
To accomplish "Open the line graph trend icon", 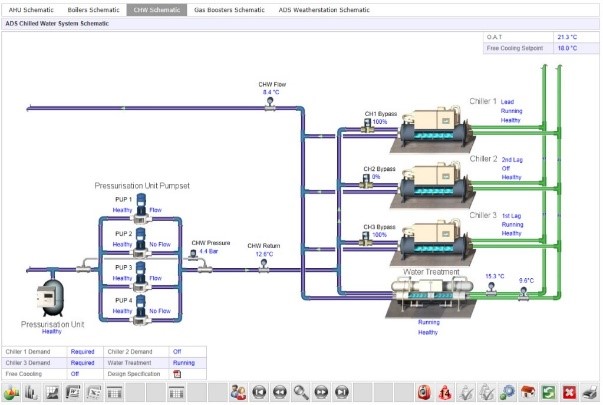I will click(52, 392).
